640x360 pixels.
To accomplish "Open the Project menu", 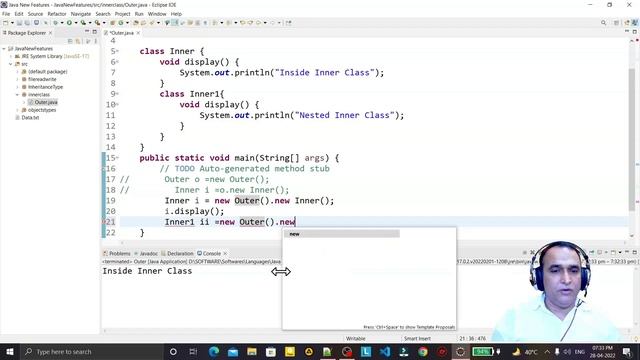I will [122, 14].
